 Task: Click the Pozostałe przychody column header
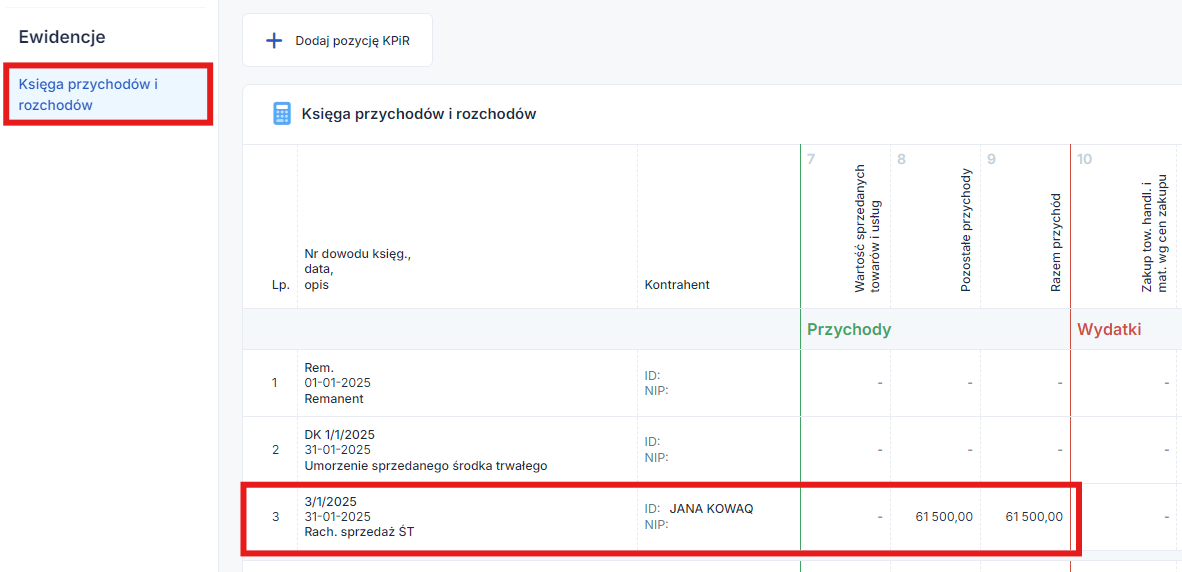tap(967, 230)
